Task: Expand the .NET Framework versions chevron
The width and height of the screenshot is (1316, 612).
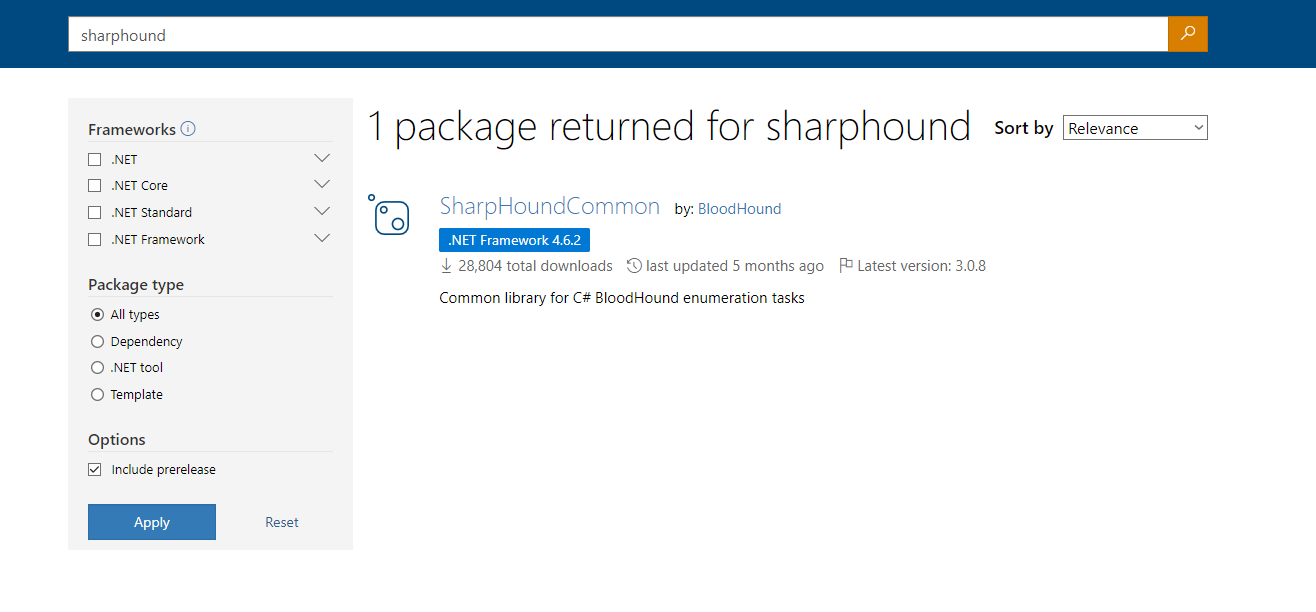Action: coord(322,239)
